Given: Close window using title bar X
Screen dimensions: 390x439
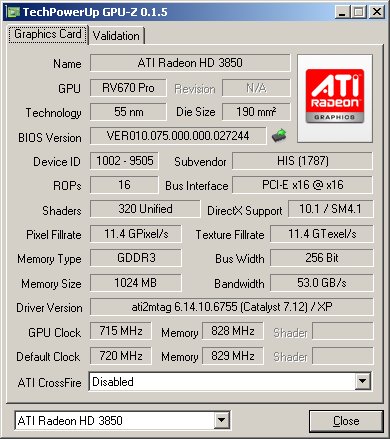Looking at the screenshot, I should point(377,12).
